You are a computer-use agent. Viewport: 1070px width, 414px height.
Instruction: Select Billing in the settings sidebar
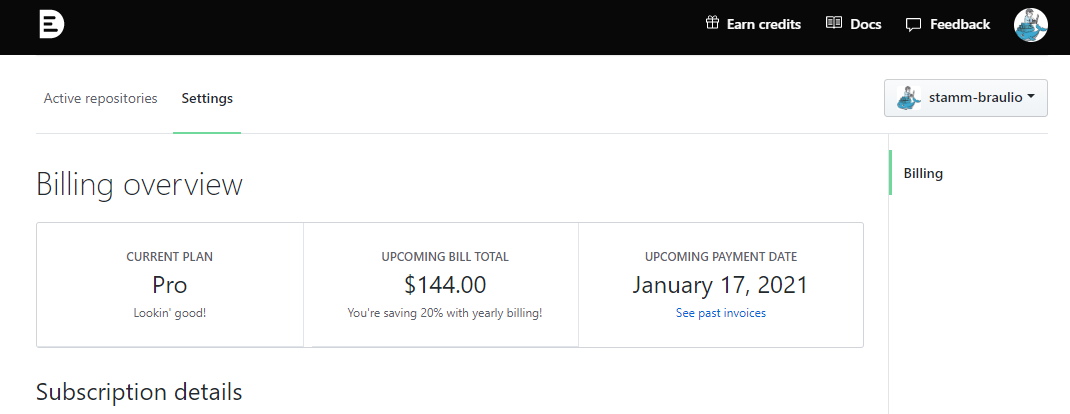pos(923,173)
